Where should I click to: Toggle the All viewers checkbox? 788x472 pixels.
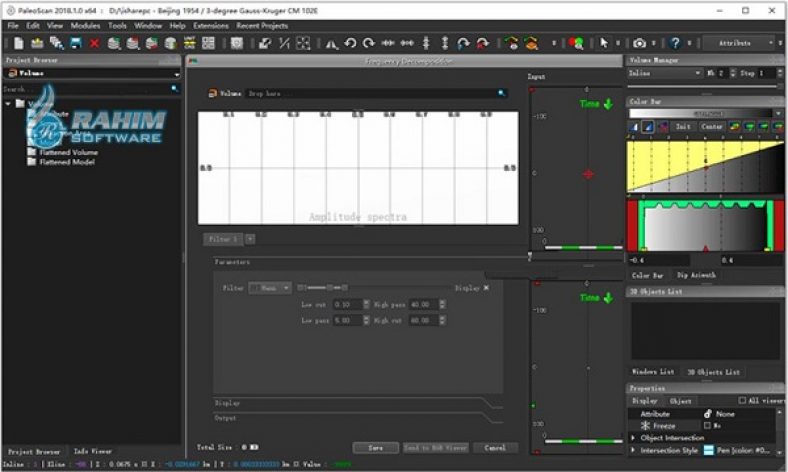coord(742,400)
